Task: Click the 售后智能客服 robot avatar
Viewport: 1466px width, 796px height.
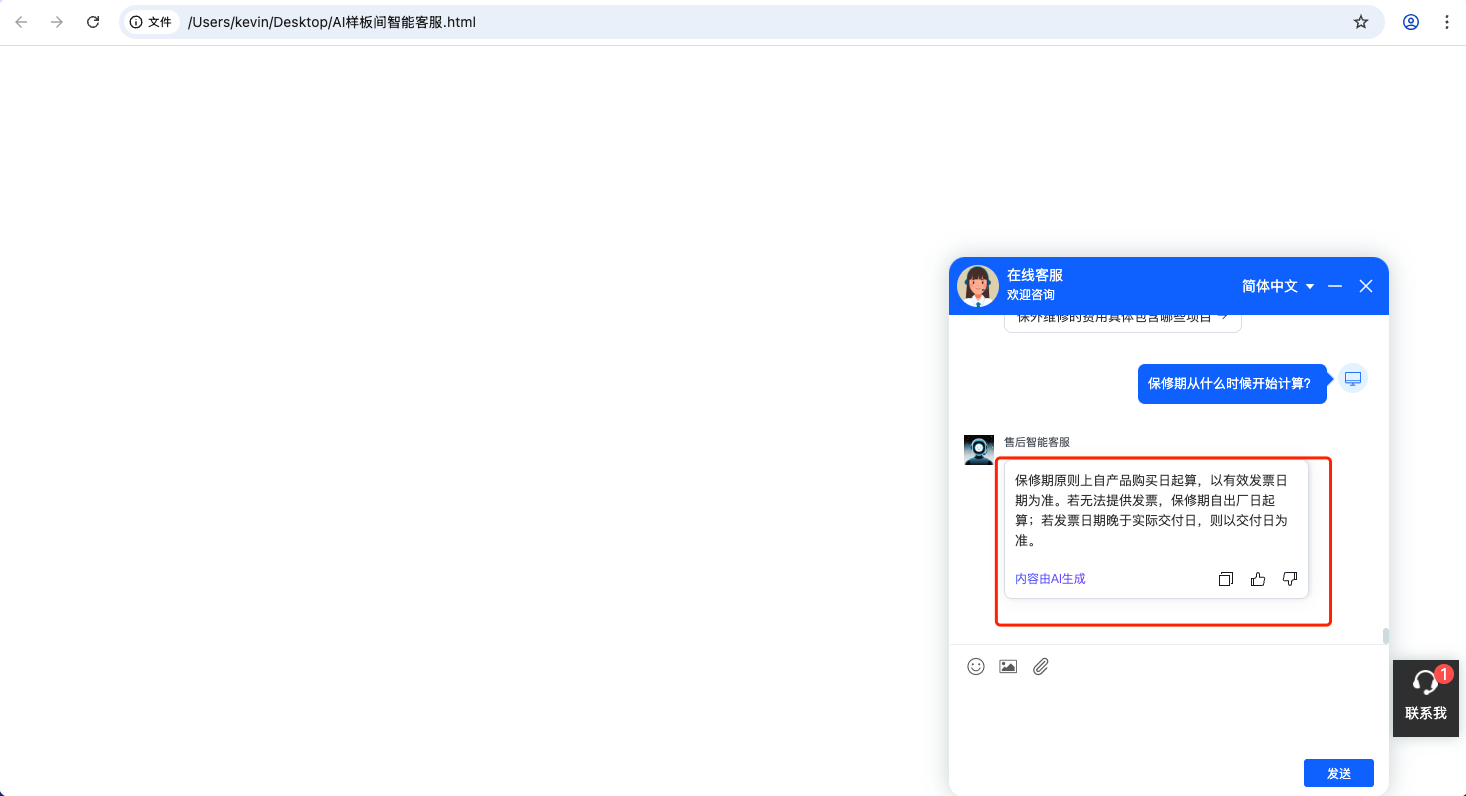Action: coord(979,450)
